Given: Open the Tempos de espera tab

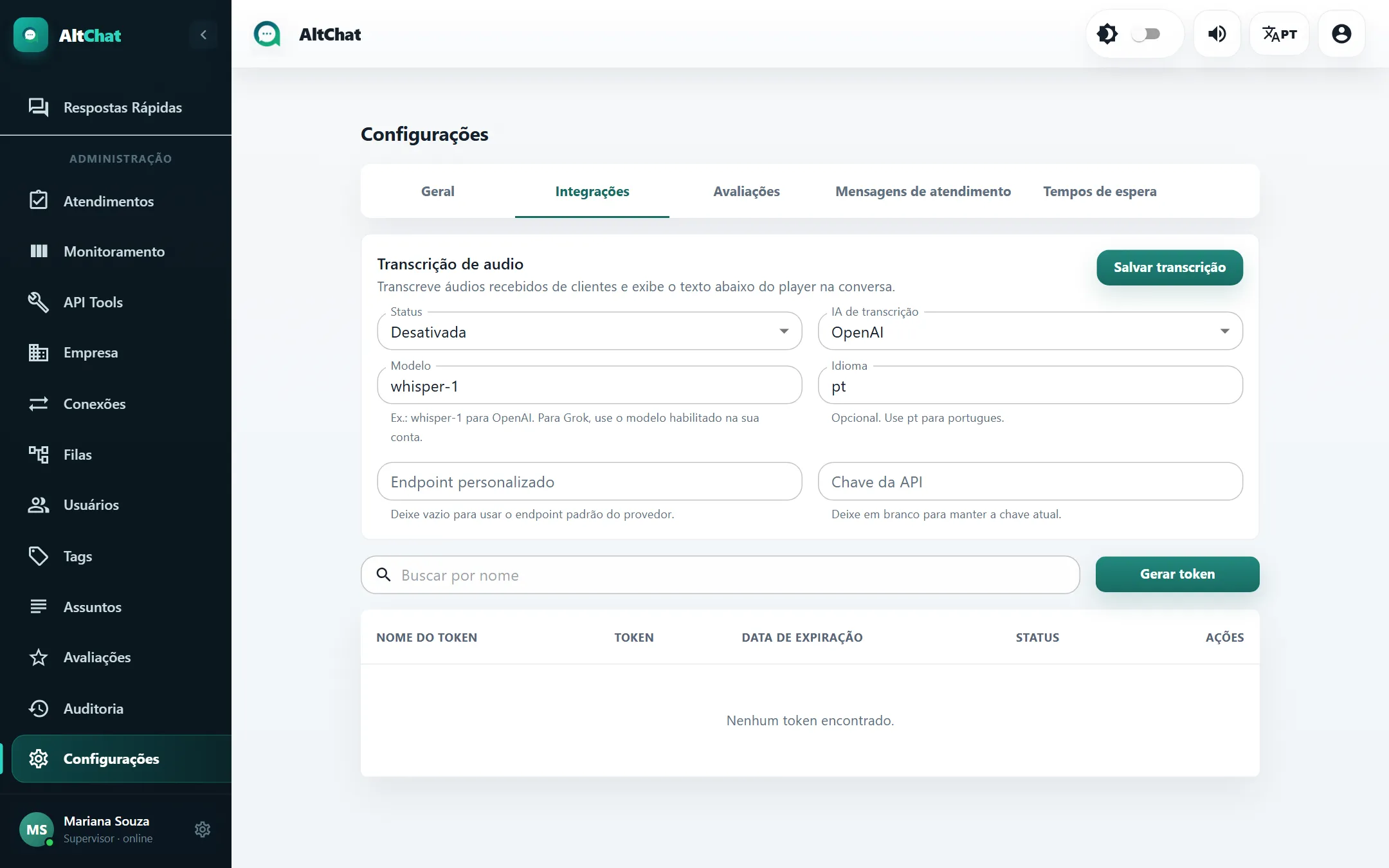Looking at the screenshot, I should tap(1100, 191).
